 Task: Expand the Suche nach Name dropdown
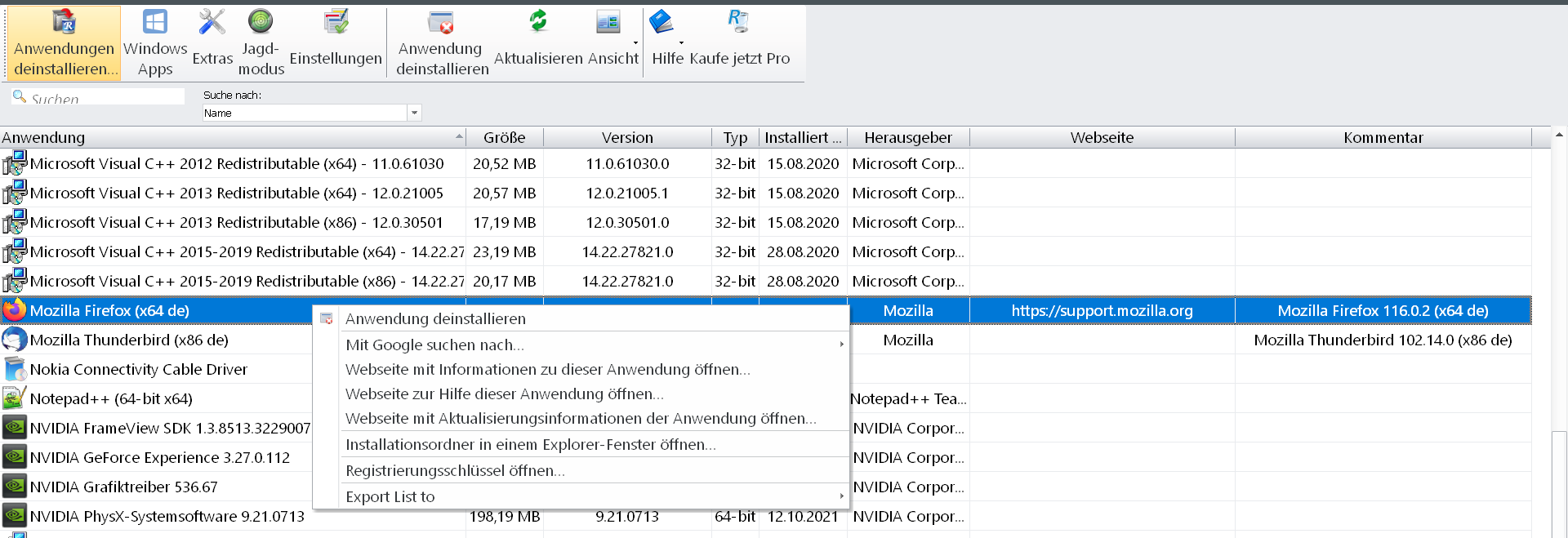coord(414,113)
